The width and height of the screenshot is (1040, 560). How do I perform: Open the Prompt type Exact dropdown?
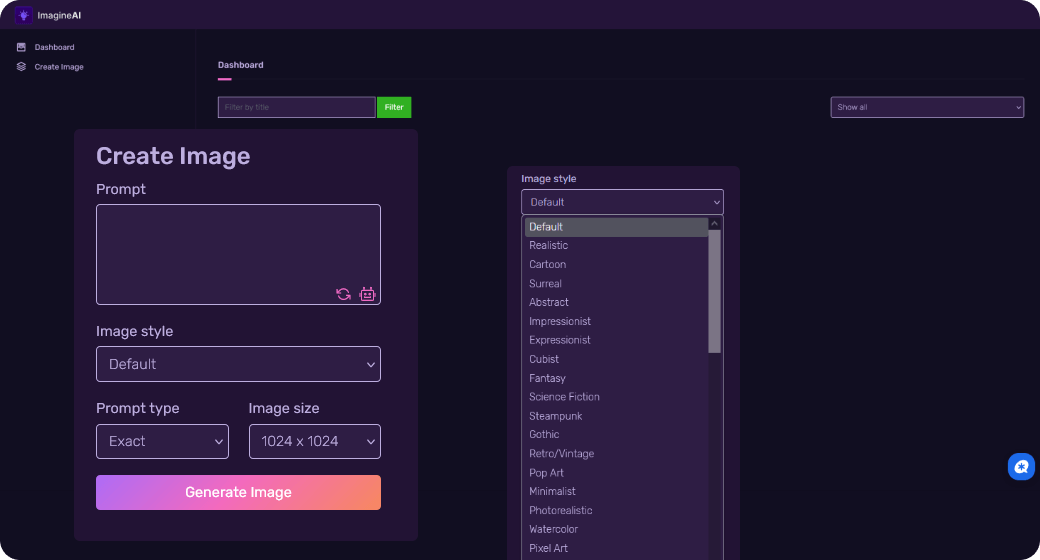(162, 441)
